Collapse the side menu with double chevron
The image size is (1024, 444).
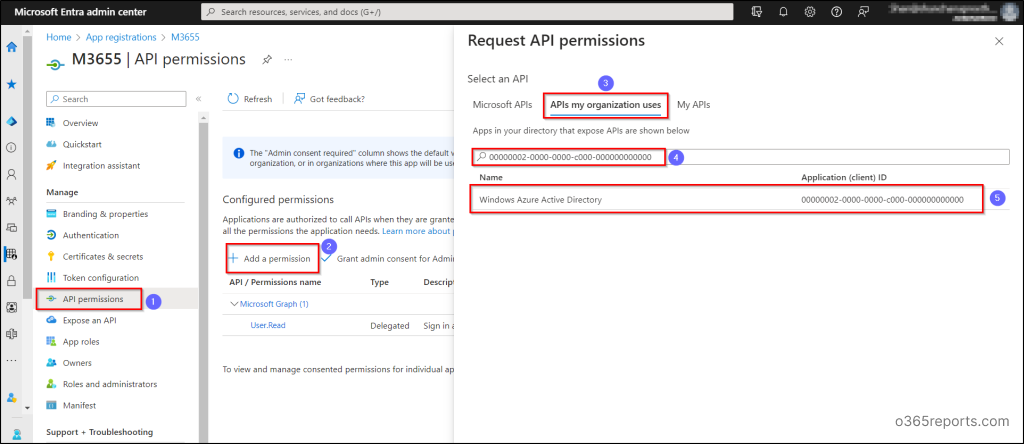[x=198, y=99]
